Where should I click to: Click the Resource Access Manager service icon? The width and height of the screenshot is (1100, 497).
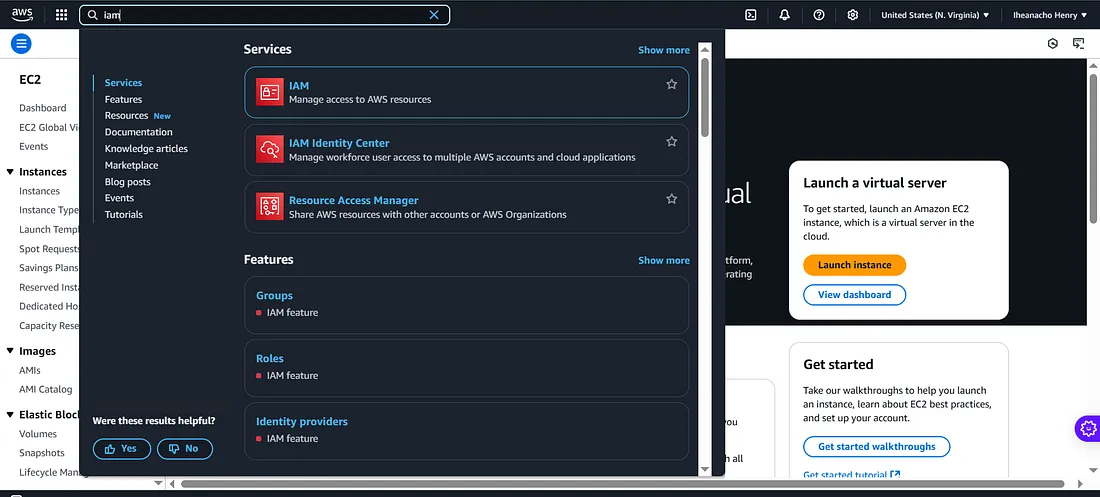[x=269, y=207]
